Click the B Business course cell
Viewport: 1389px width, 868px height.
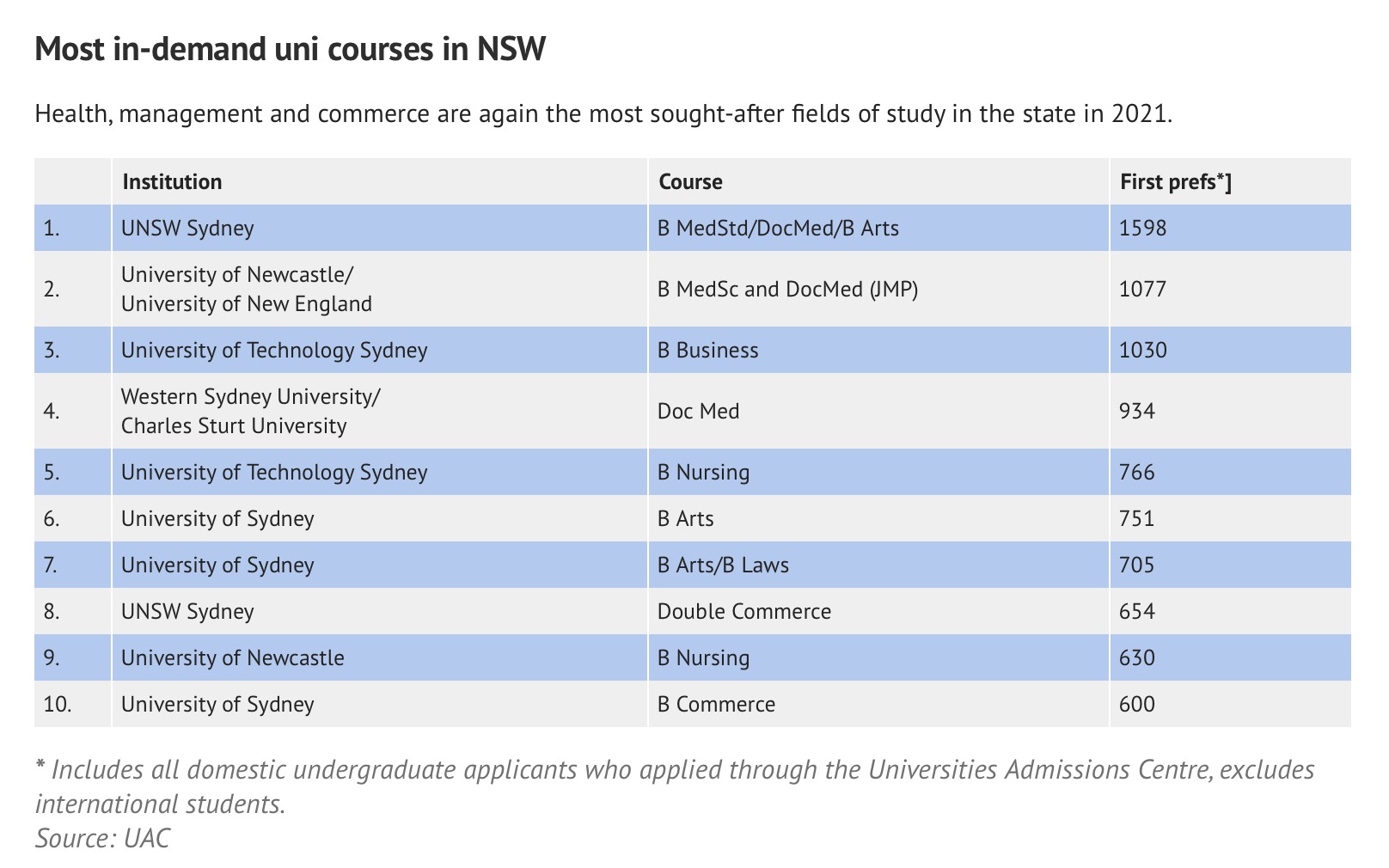coord(878,350)
